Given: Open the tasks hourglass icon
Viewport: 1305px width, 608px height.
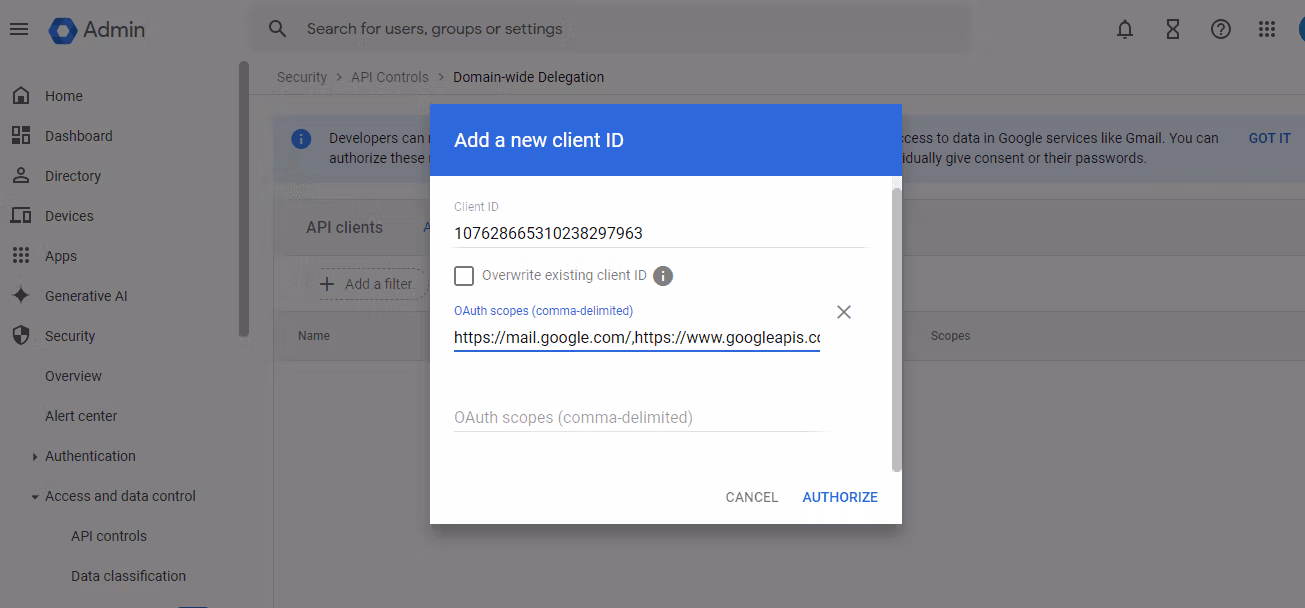Looking at the screenshot, I should (1173, 29).
